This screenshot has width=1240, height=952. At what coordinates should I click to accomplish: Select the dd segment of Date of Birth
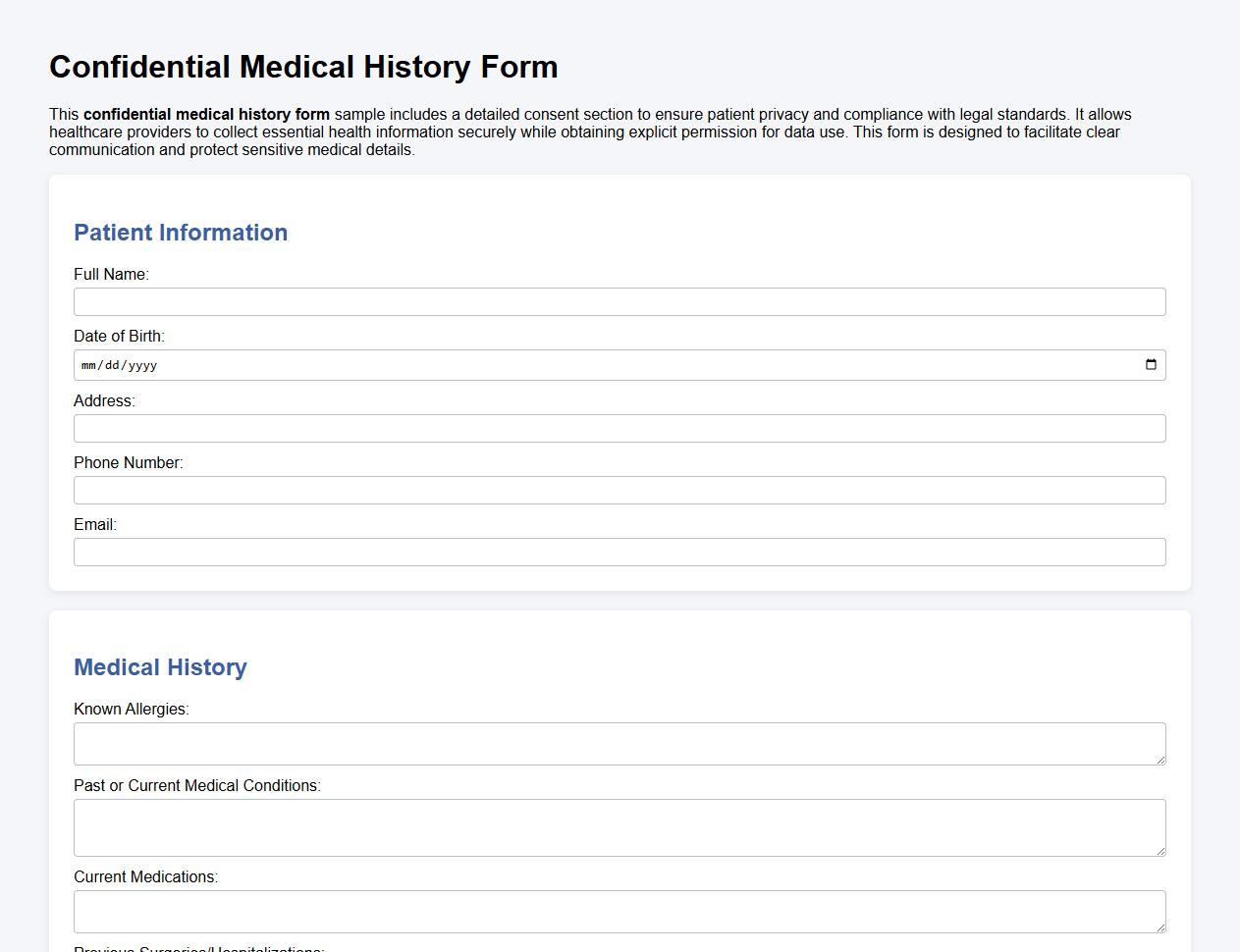tap(114, 364)
